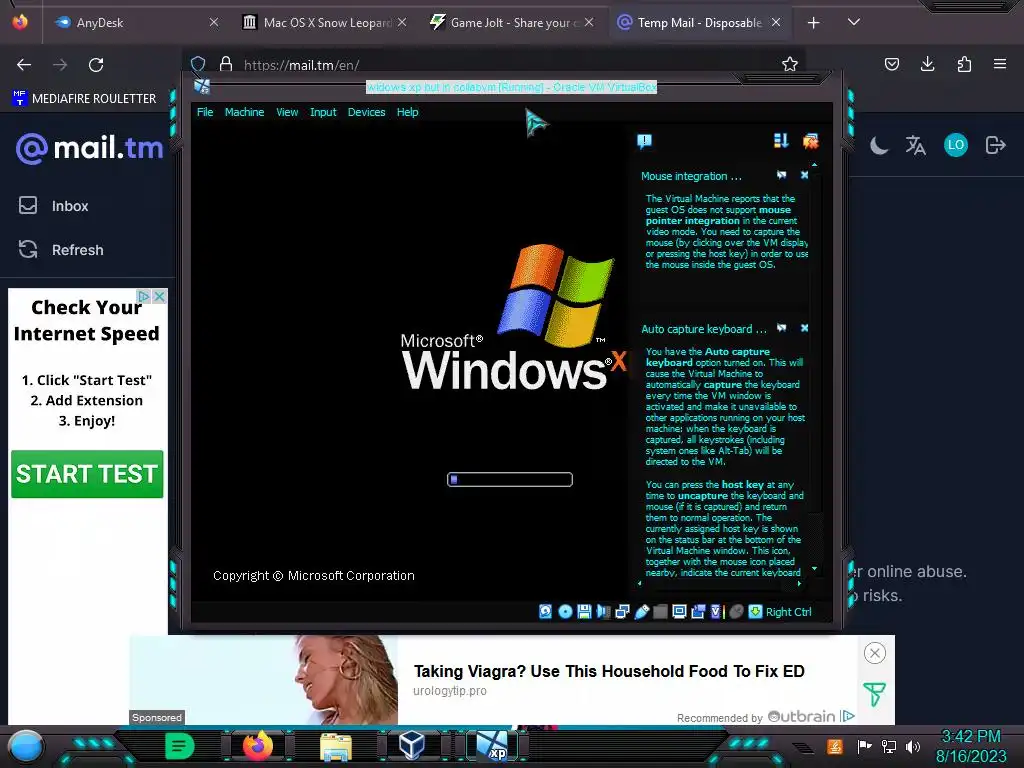Open the File menu in VirtualBox
The height and width of the screenshot is (768, 1024).
pyautogui.click(x=205, y=112)
